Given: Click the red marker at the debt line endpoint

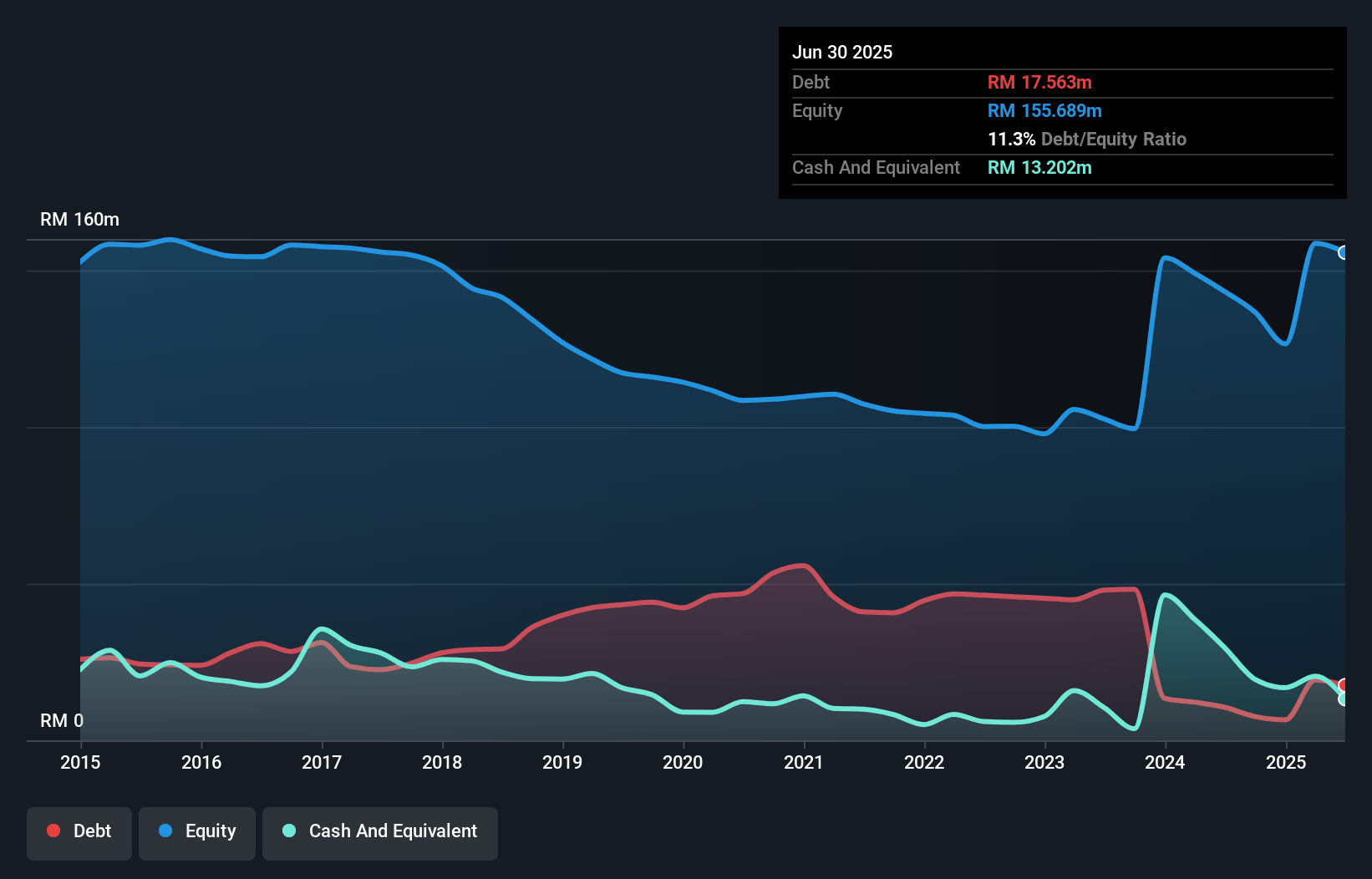Looking at the screenshot, I should (x=1343, y=684).
